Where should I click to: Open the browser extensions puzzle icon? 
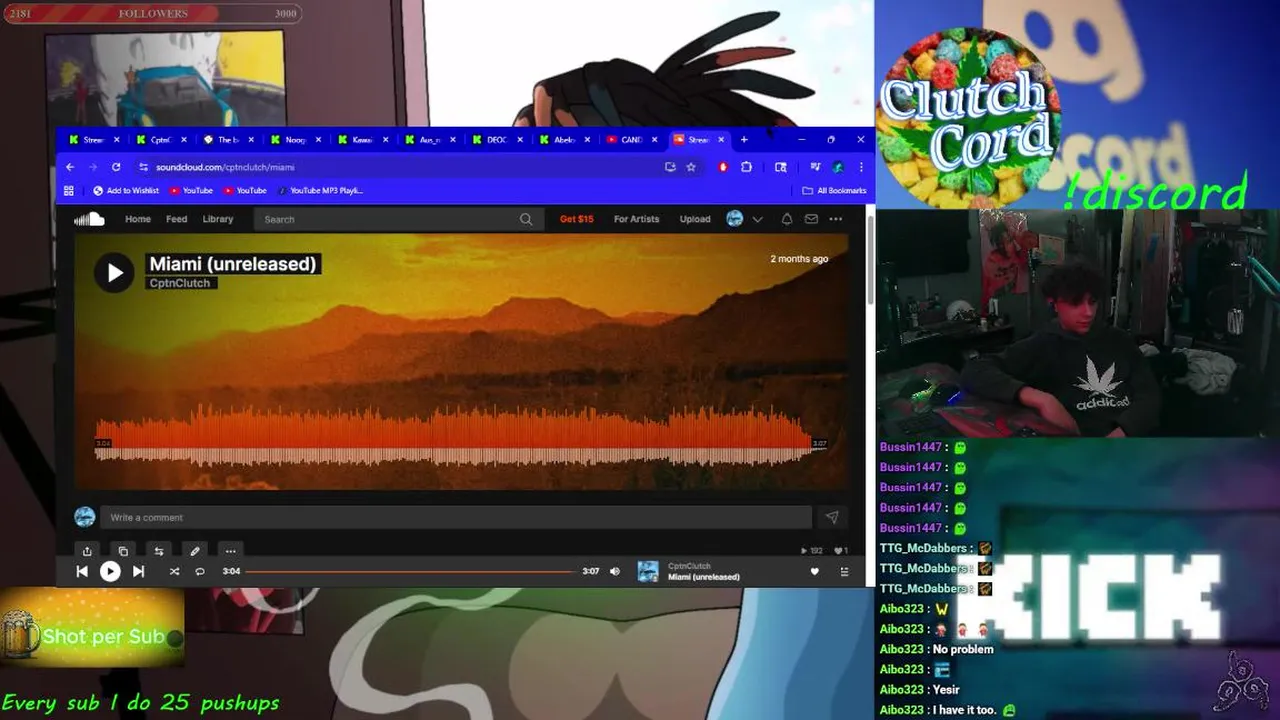[746, 167]
